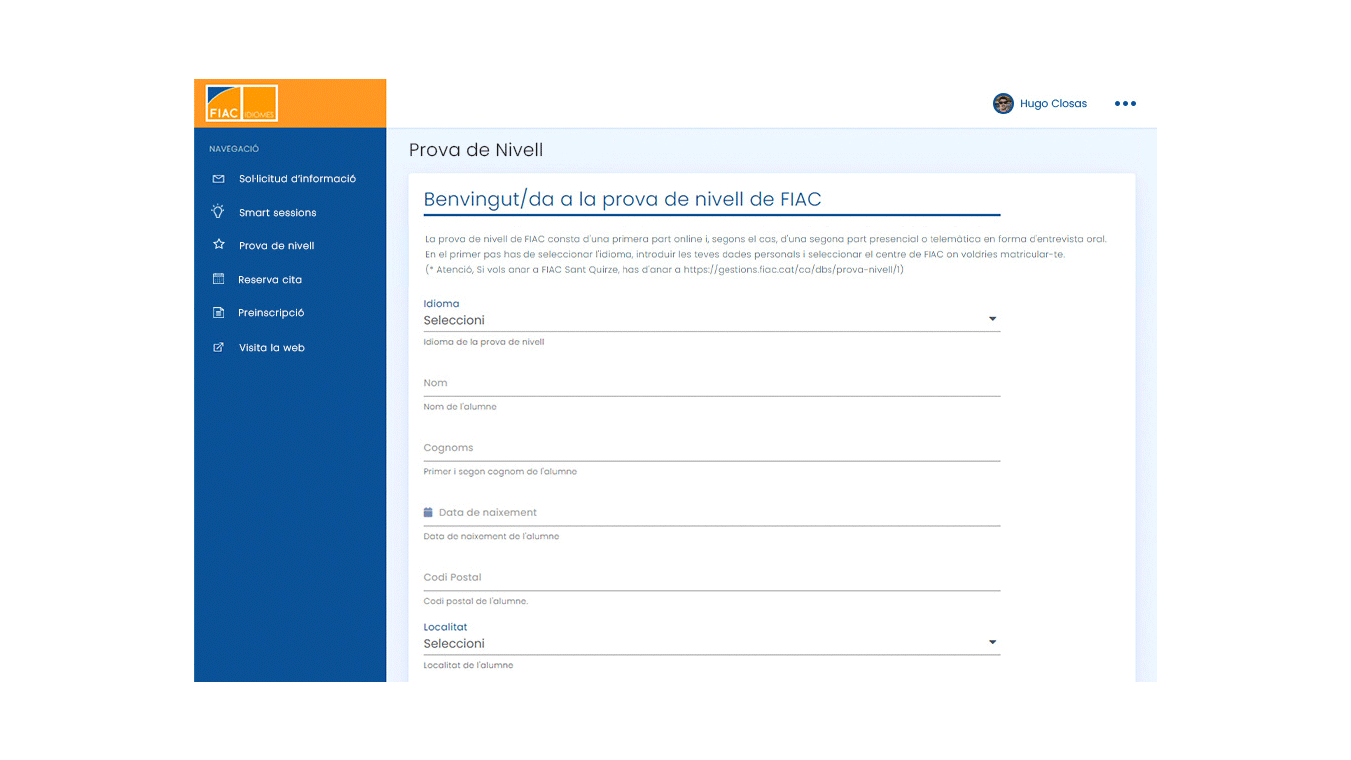
Task: Click the Codi Postal input field
Action: tap(711, 577)
